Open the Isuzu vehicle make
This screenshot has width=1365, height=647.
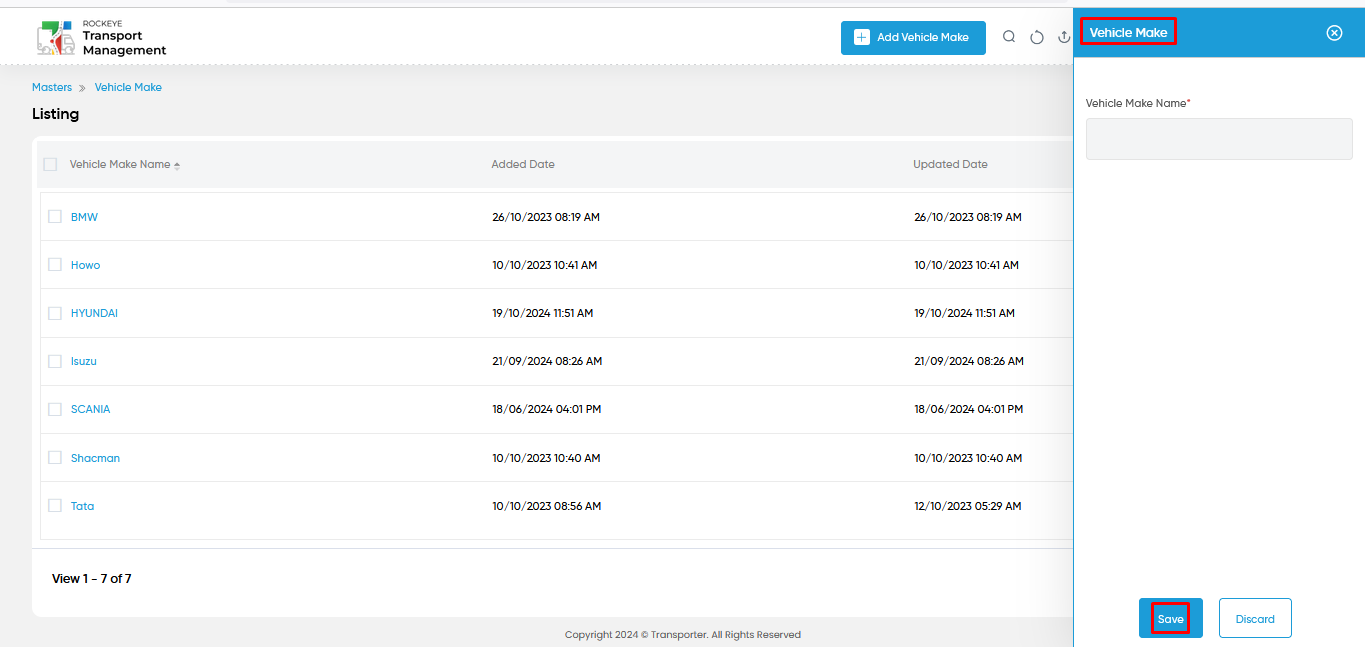[x=84, y=361]
